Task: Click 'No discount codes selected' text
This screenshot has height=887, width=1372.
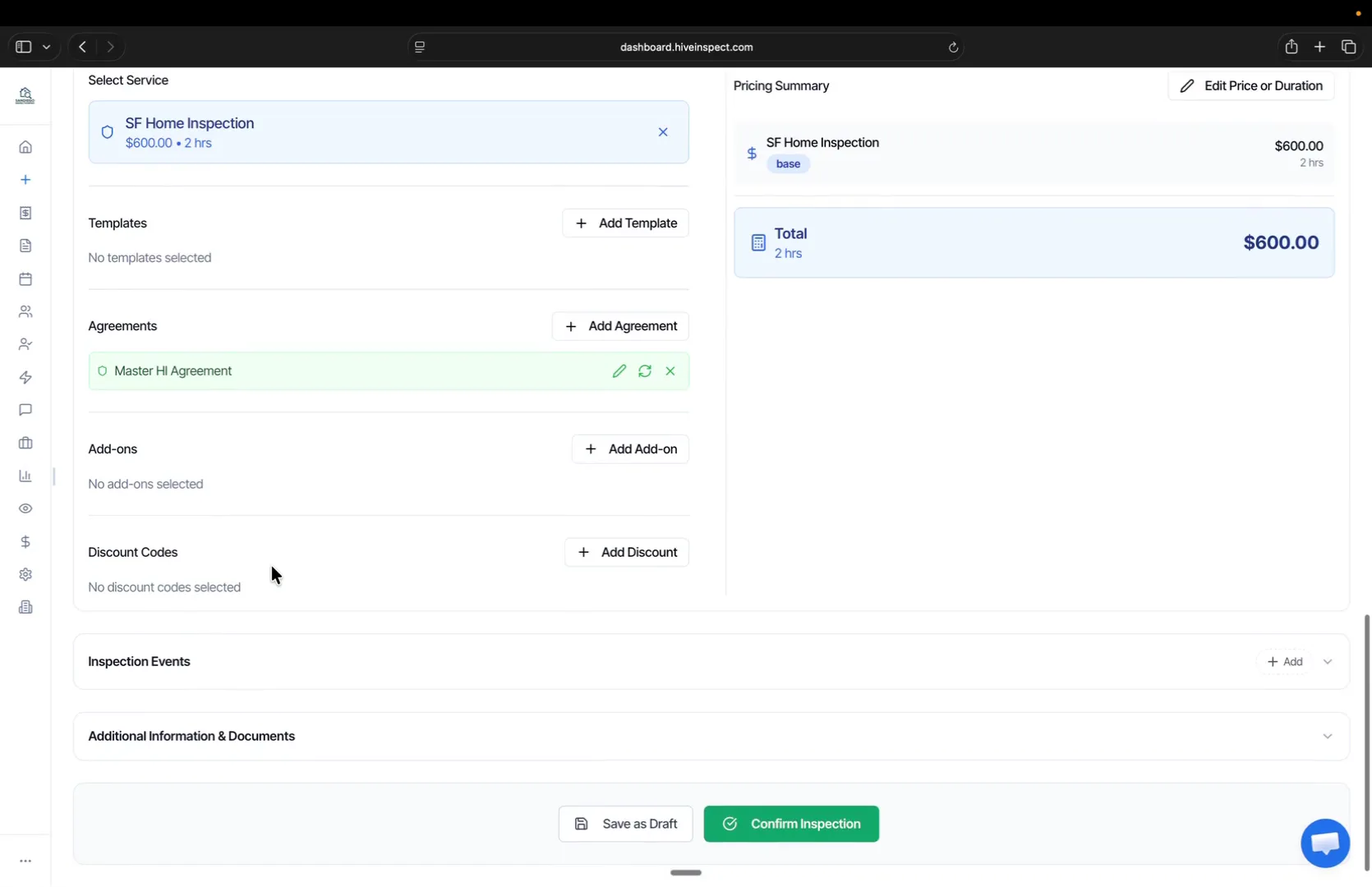Action: point(164,588)
